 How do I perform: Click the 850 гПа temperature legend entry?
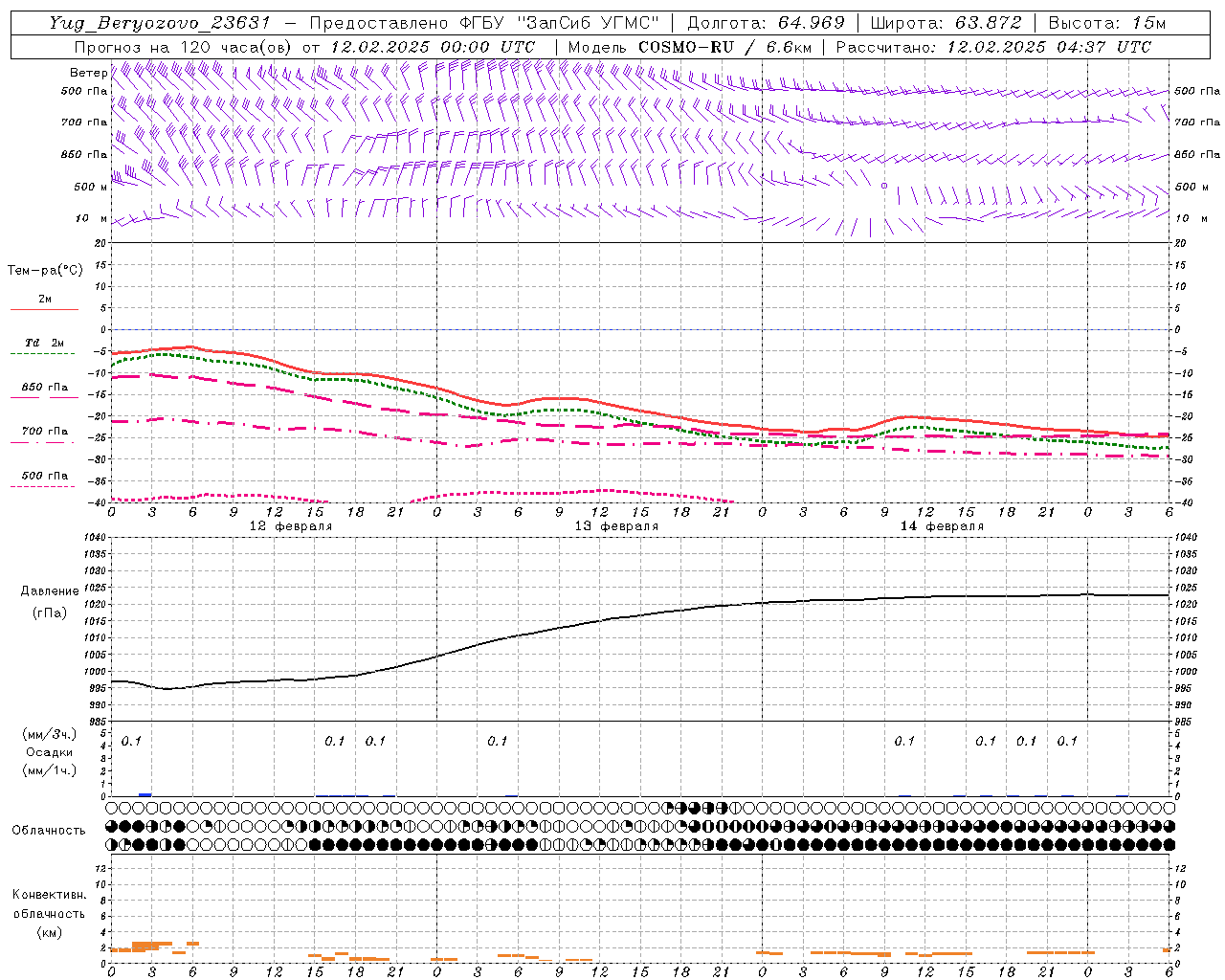point(45,388)
